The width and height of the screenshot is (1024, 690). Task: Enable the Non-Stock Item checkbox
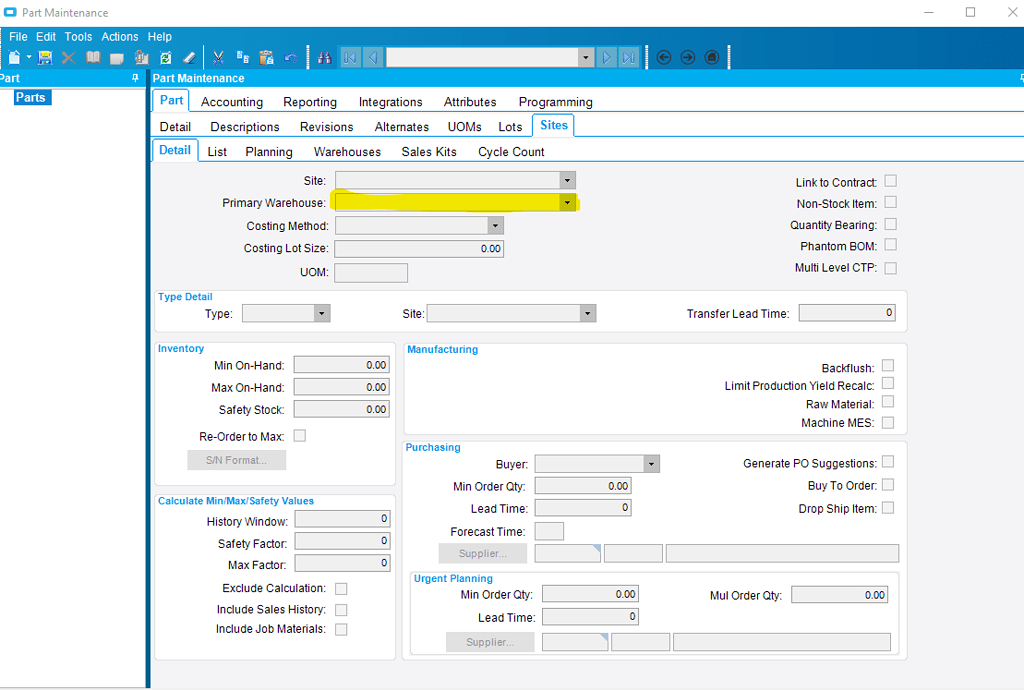[x=889, y=203]
